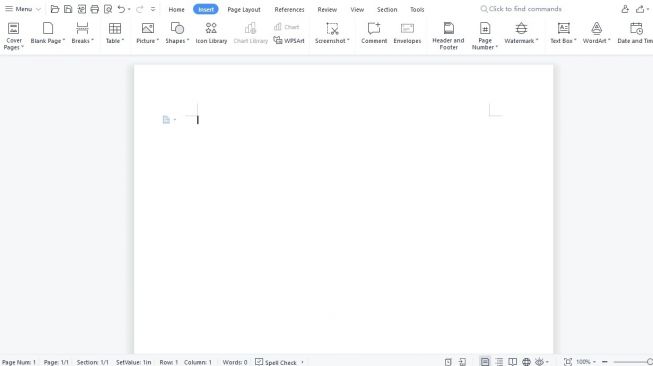Open the Page Layout tab
Viewport: 653px width, 366px height.
244,9
